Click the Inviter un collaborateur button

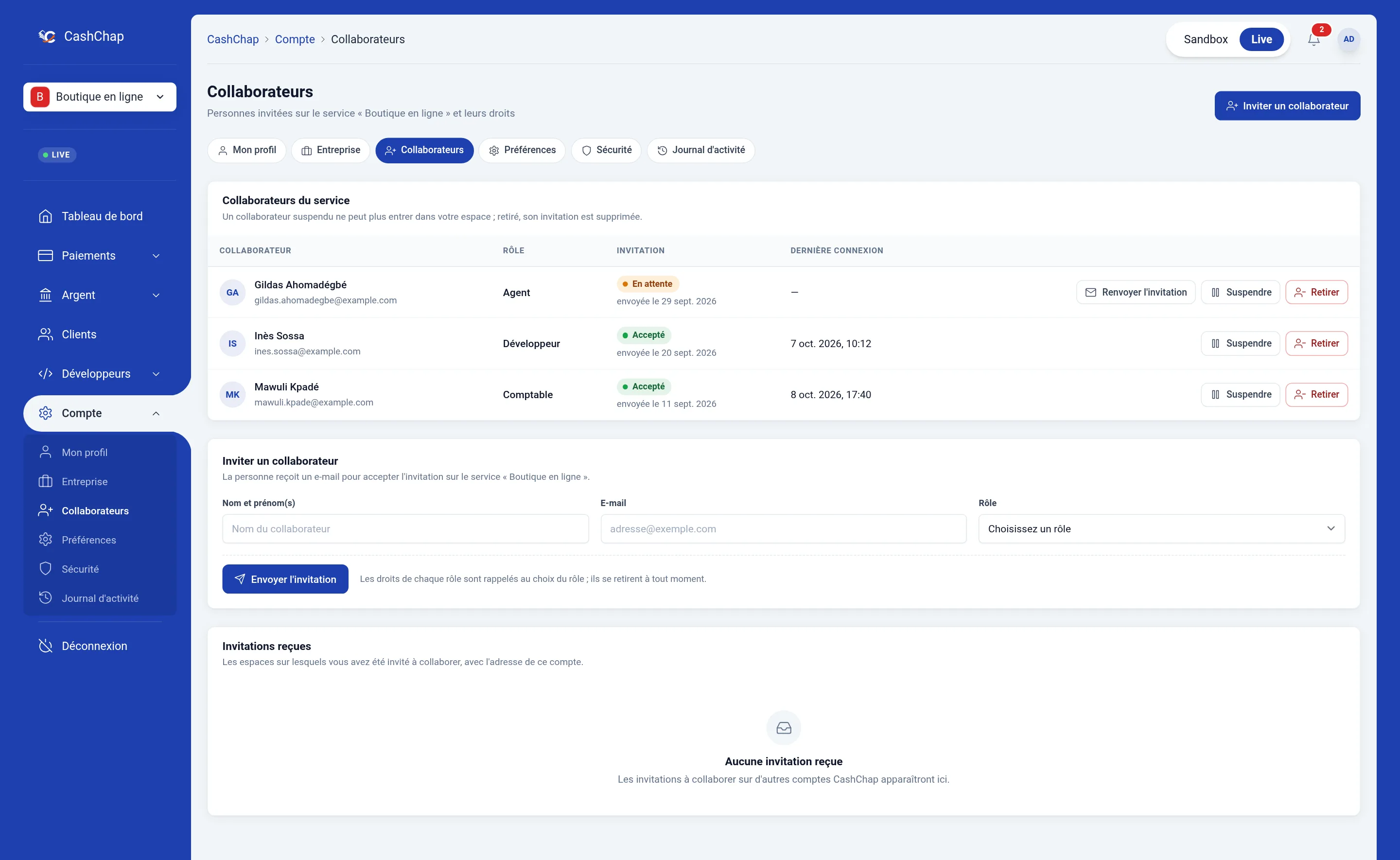(x=1287, y=106)
